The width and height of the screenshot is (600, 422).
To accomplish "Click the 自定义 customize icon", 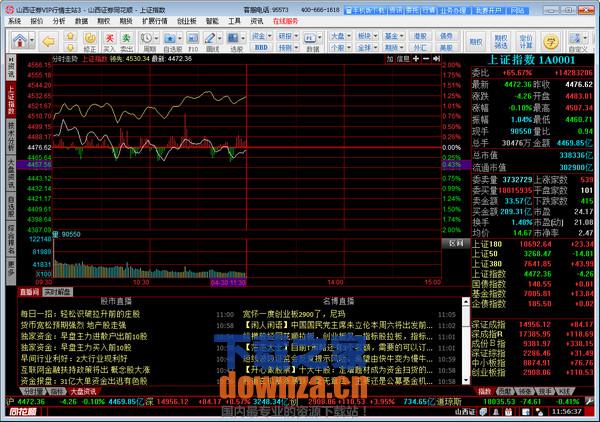I will (x=575, y=38).
